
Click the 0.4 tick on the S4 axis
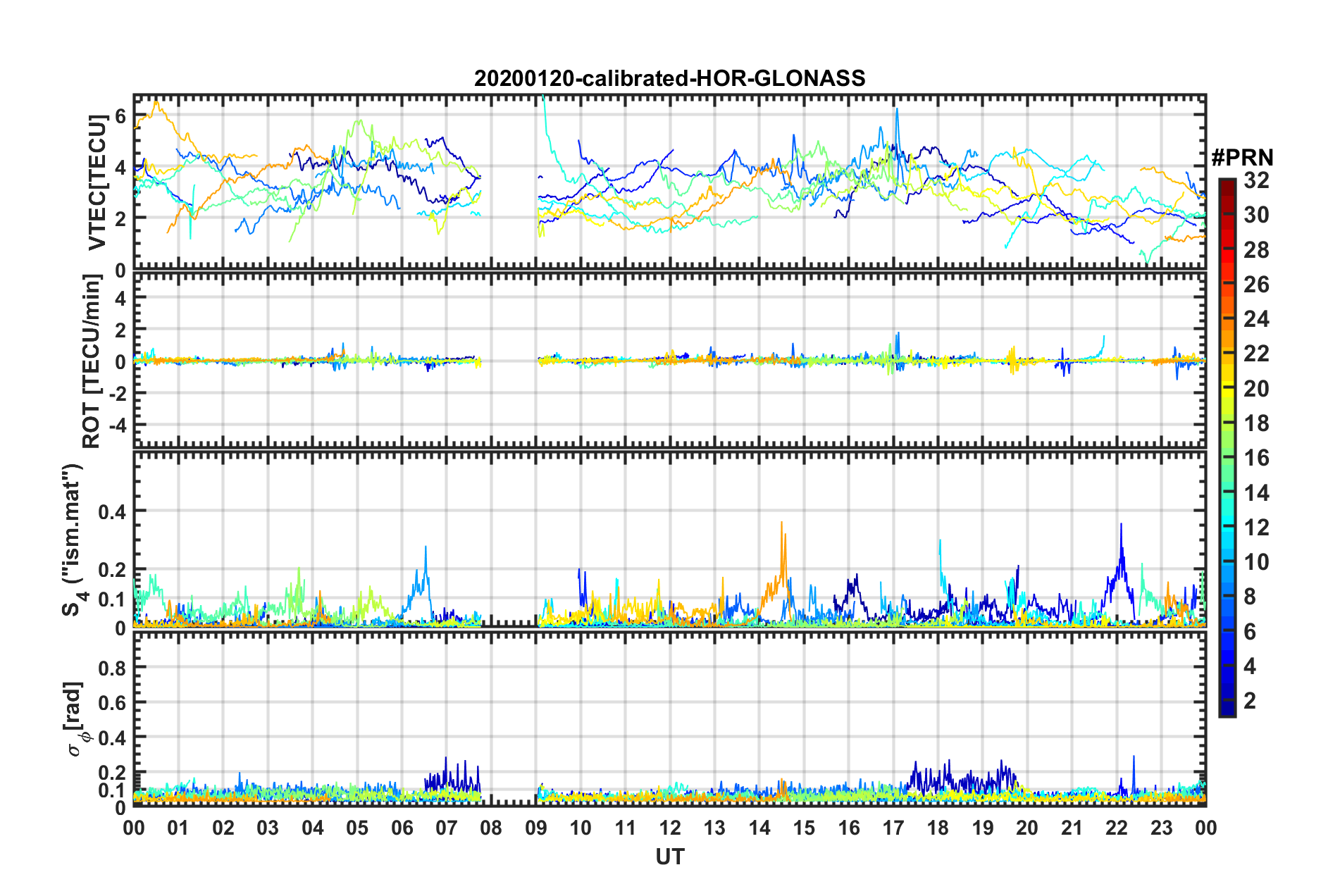click(x=113, y=511)
